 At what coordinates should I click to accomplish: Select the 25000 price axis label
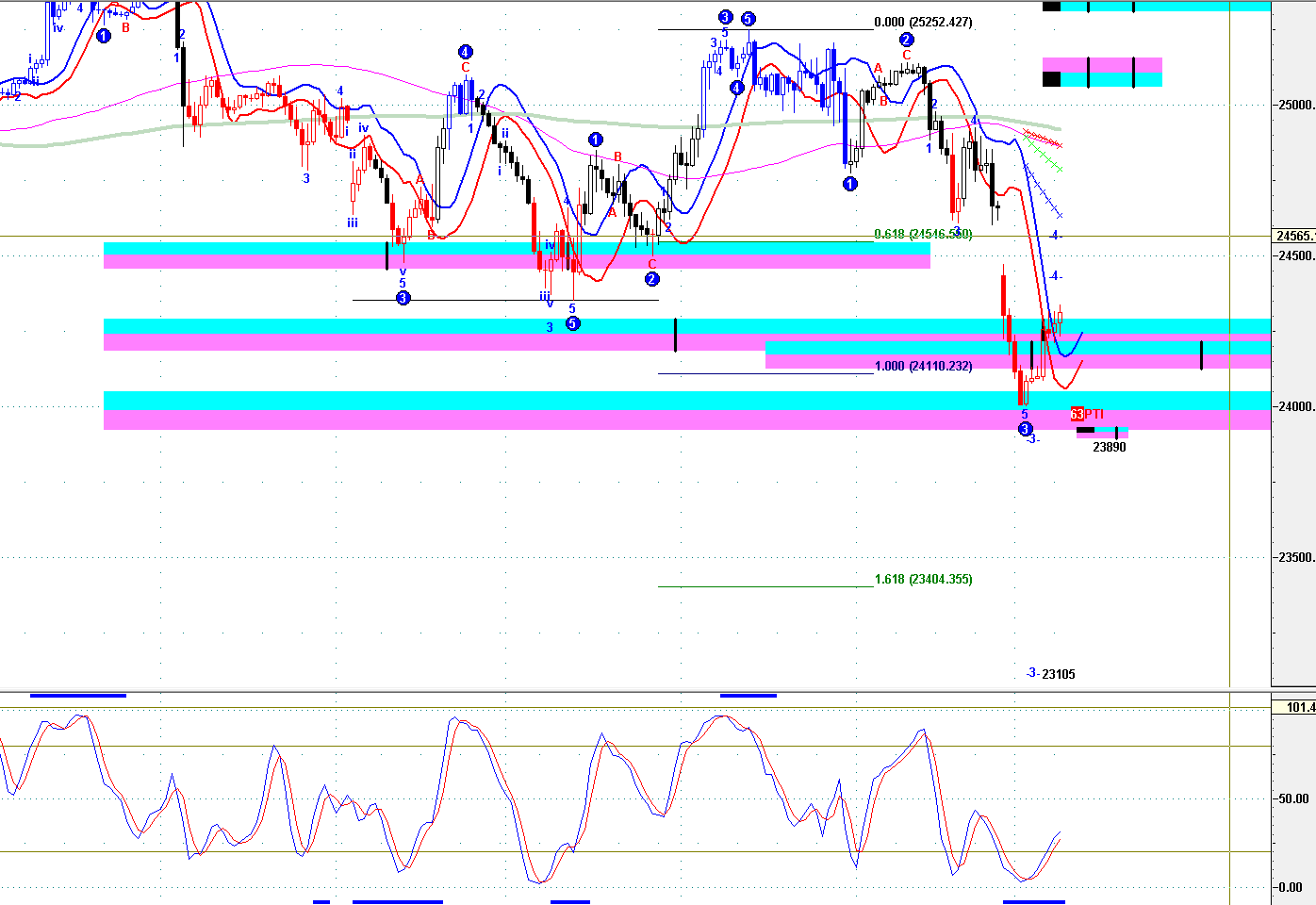point(1295,105)
